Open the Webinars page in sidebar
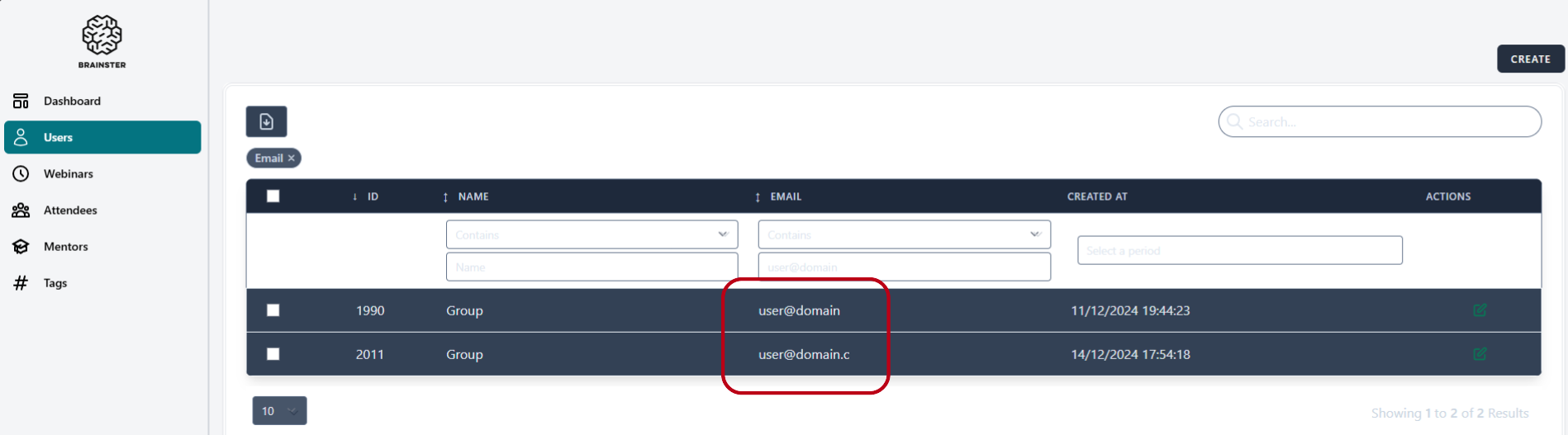This screenshot has width=1568, height=435. pos(69,174)
